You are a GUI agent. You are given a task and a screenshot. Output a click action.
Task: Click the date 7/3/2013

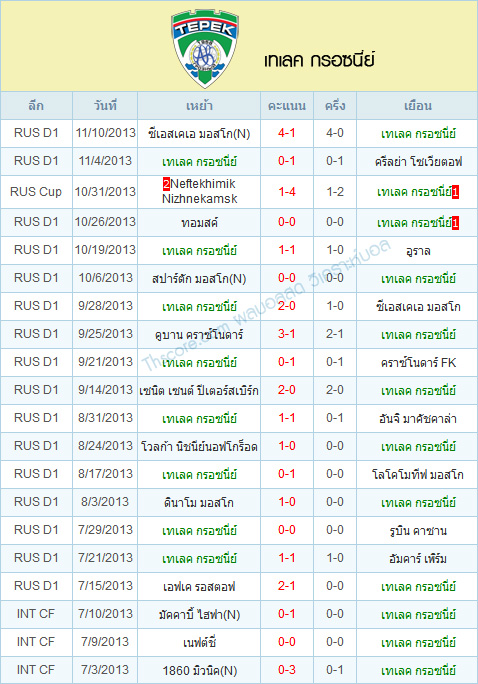[105, 670]
